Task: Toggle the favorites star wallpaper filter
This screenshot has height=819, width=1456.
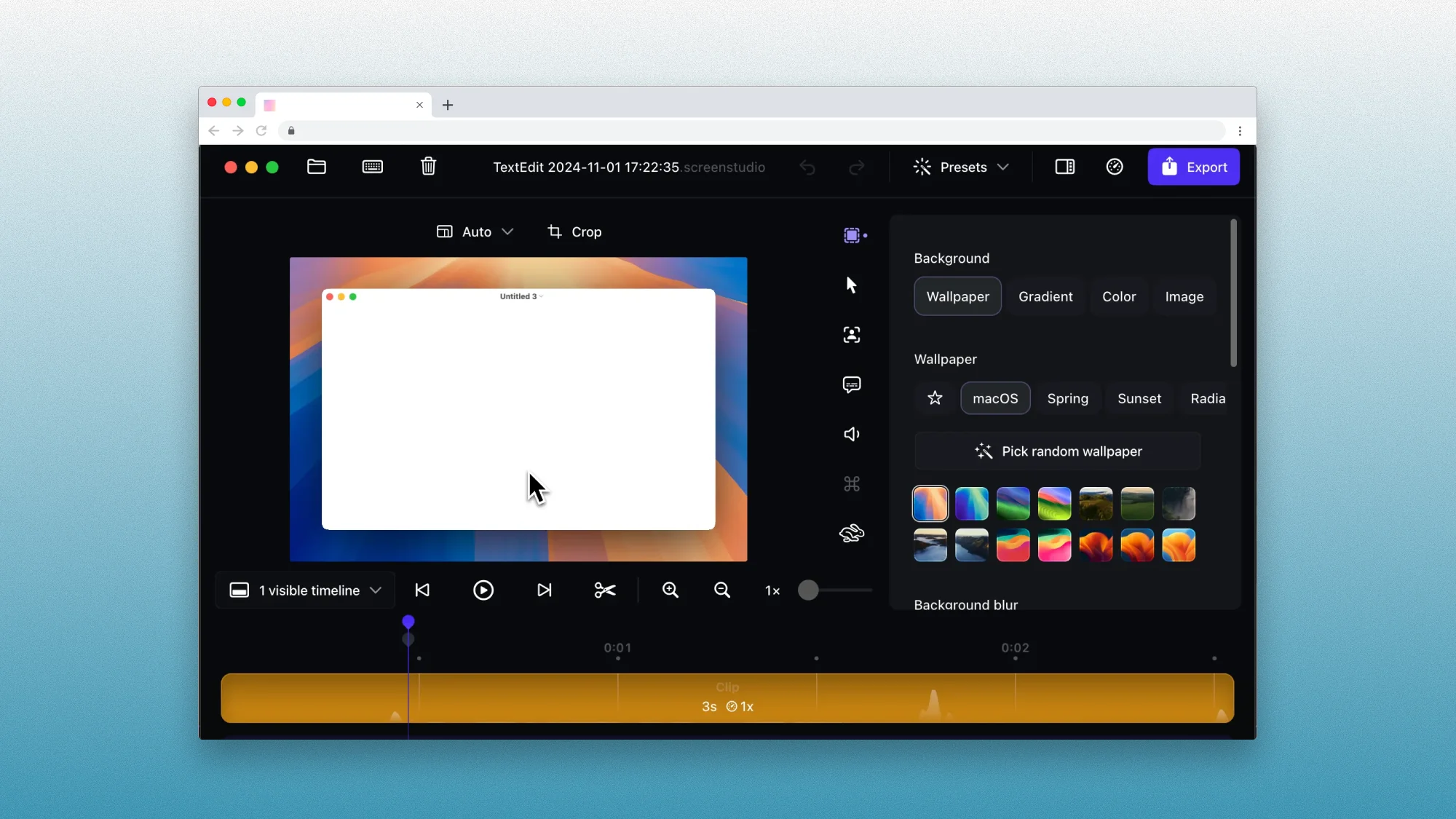Action: coord(935,398)
